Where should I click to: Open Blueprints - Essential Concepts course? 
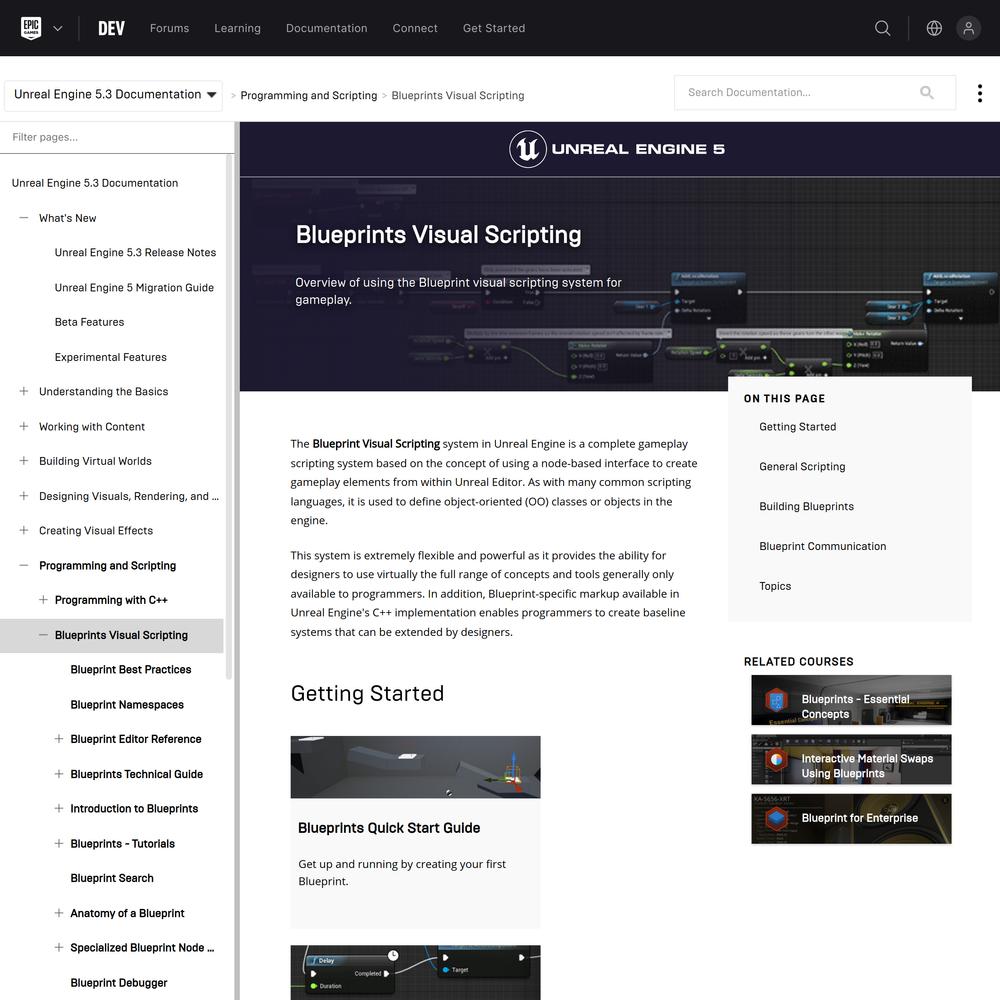point(851,700)
